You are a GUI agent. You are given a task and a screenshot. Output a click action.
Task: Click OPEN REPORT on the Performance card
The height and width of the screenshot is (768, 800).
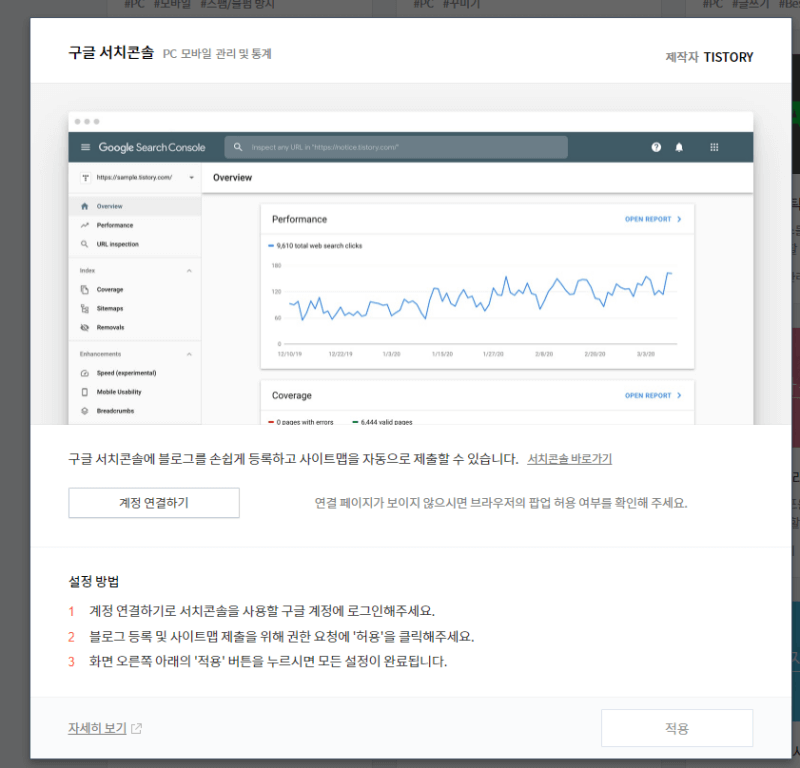coord(653,219)
